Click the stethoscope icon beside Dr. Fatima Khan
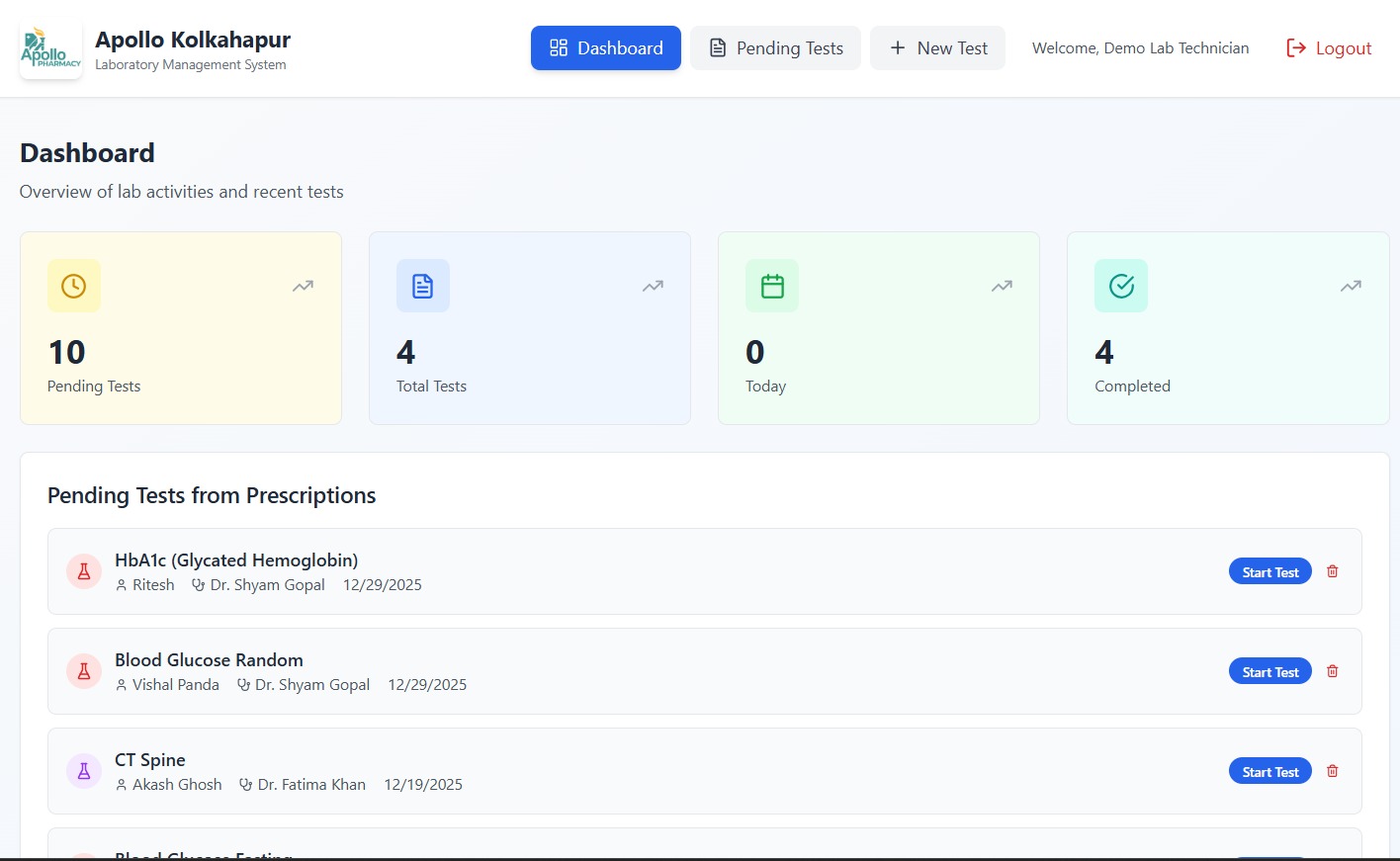This screenshot has width=1400, height=861. click(244, 784)
